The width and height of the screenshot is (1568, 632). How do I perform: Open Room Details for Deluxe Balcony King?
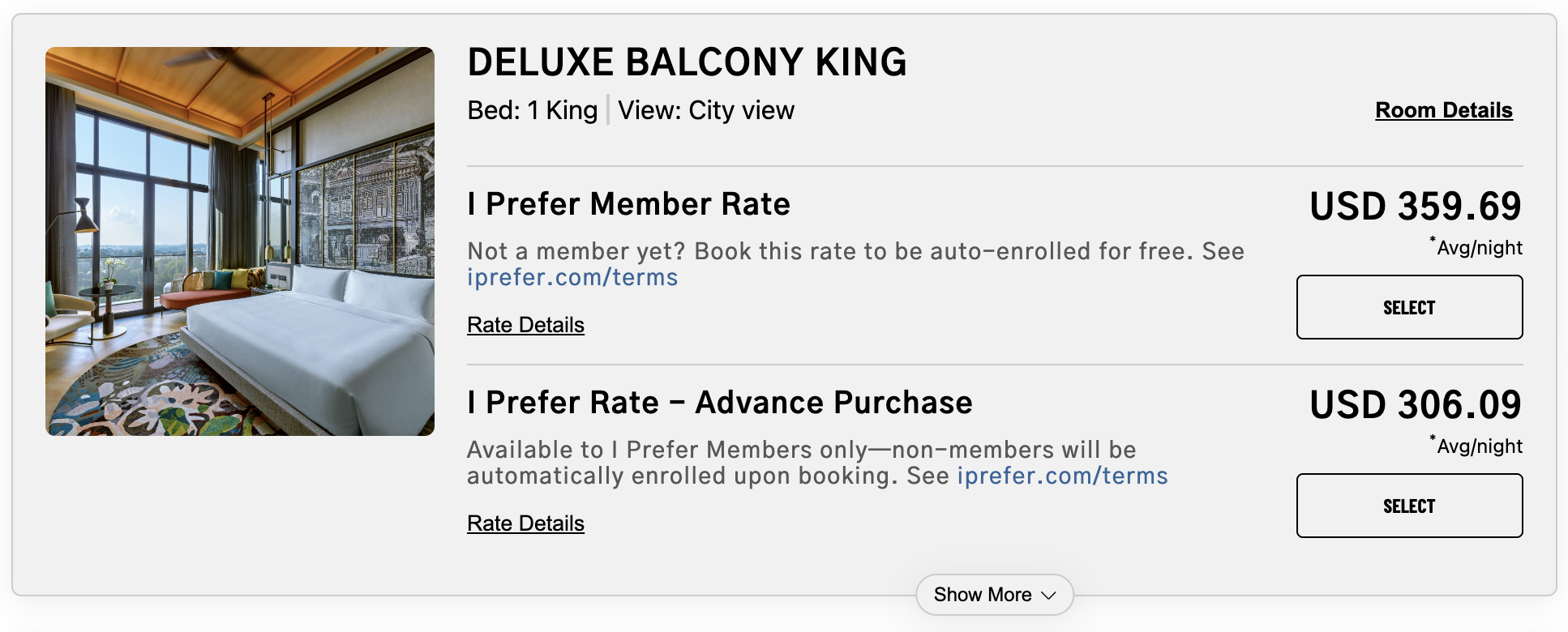pos(1442,109)
